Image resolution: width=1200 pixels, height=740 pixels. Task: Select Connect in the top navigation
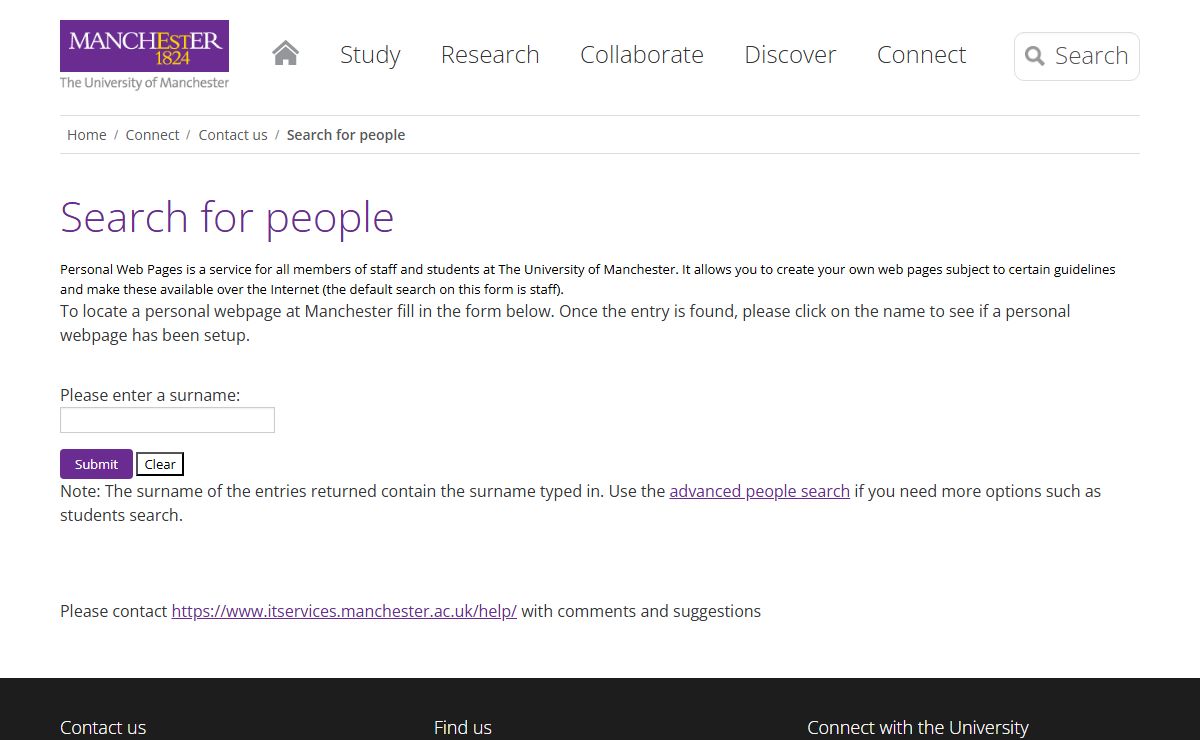click(921, 55)
